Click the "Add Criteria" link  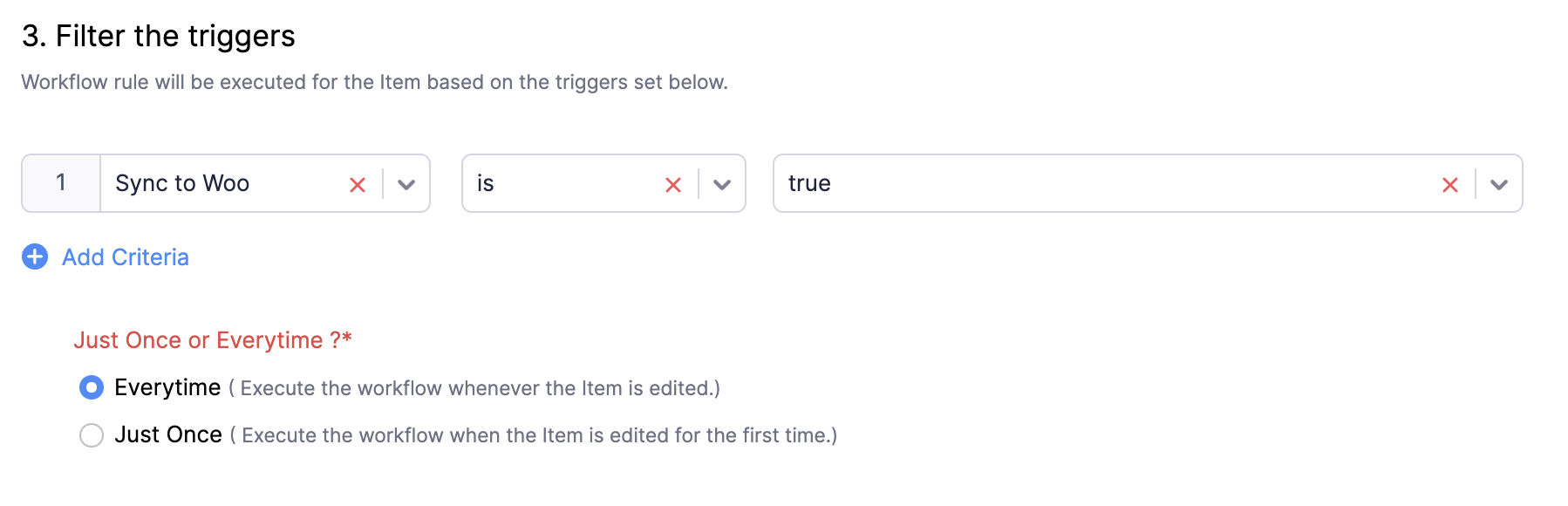(x=126, y=257)
